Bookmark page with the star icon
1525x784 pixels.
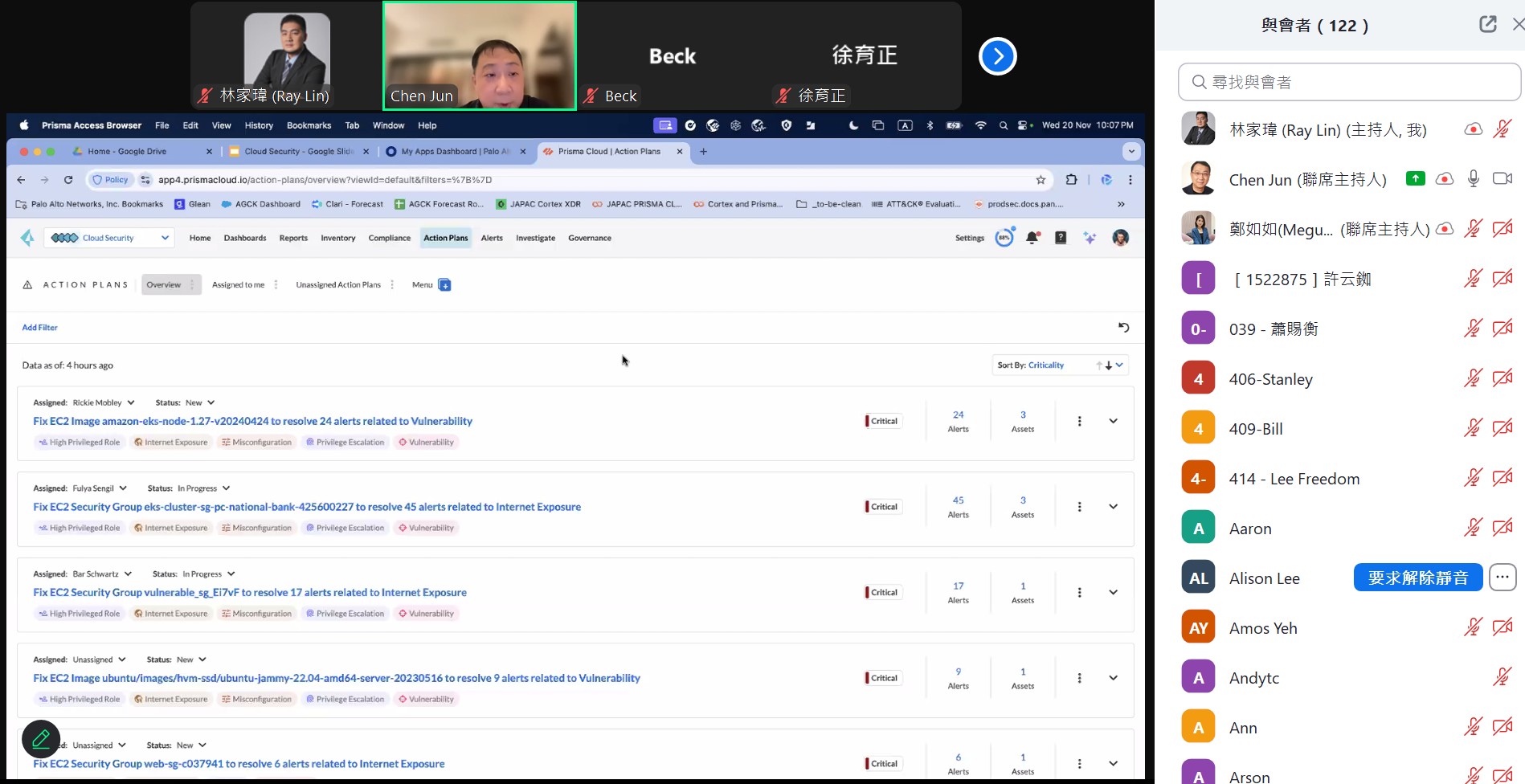[1041, 180]
